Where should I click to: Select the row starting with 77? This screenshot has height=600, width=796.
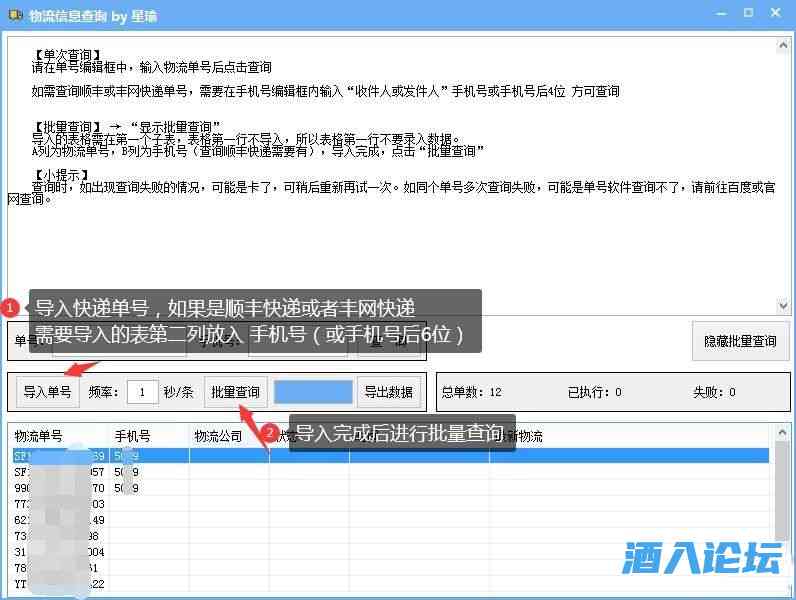(390, 504)
